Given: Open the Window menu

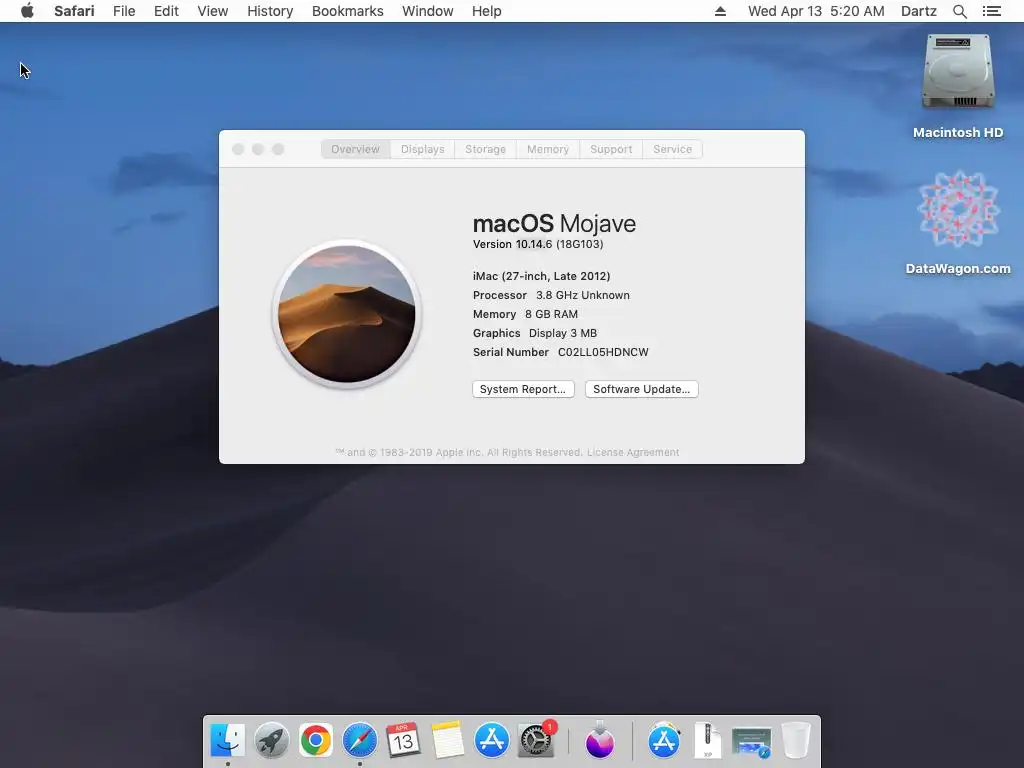Looking at the screenshot, I should (x=428, y=11).
